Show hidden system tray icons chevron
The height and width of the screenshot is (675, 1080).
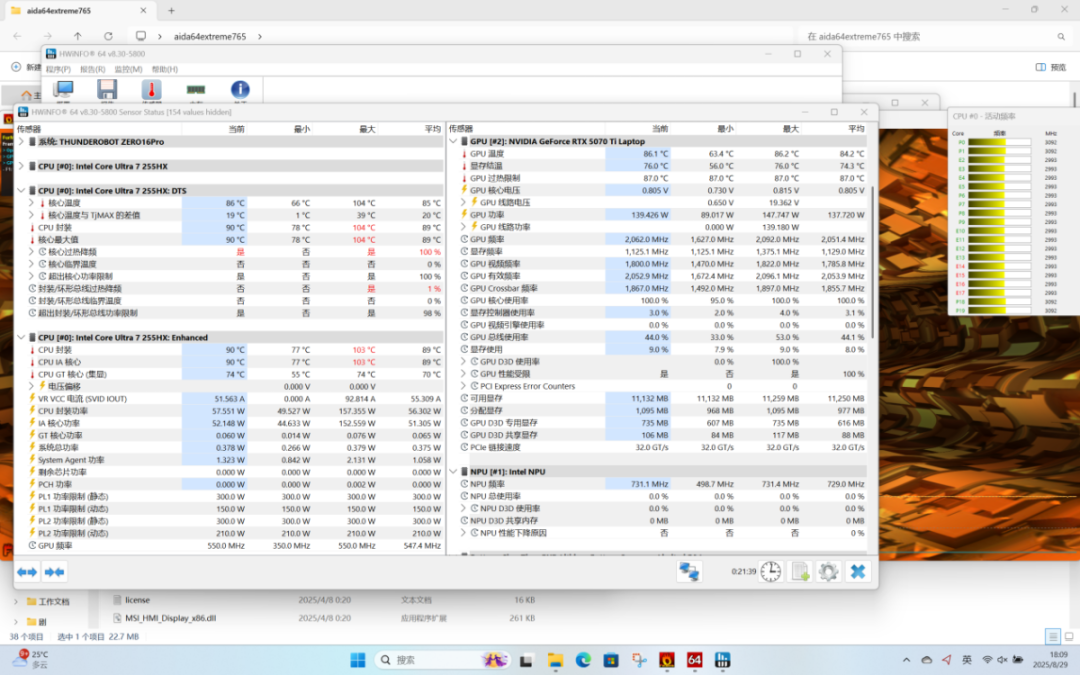pos(906,660)
